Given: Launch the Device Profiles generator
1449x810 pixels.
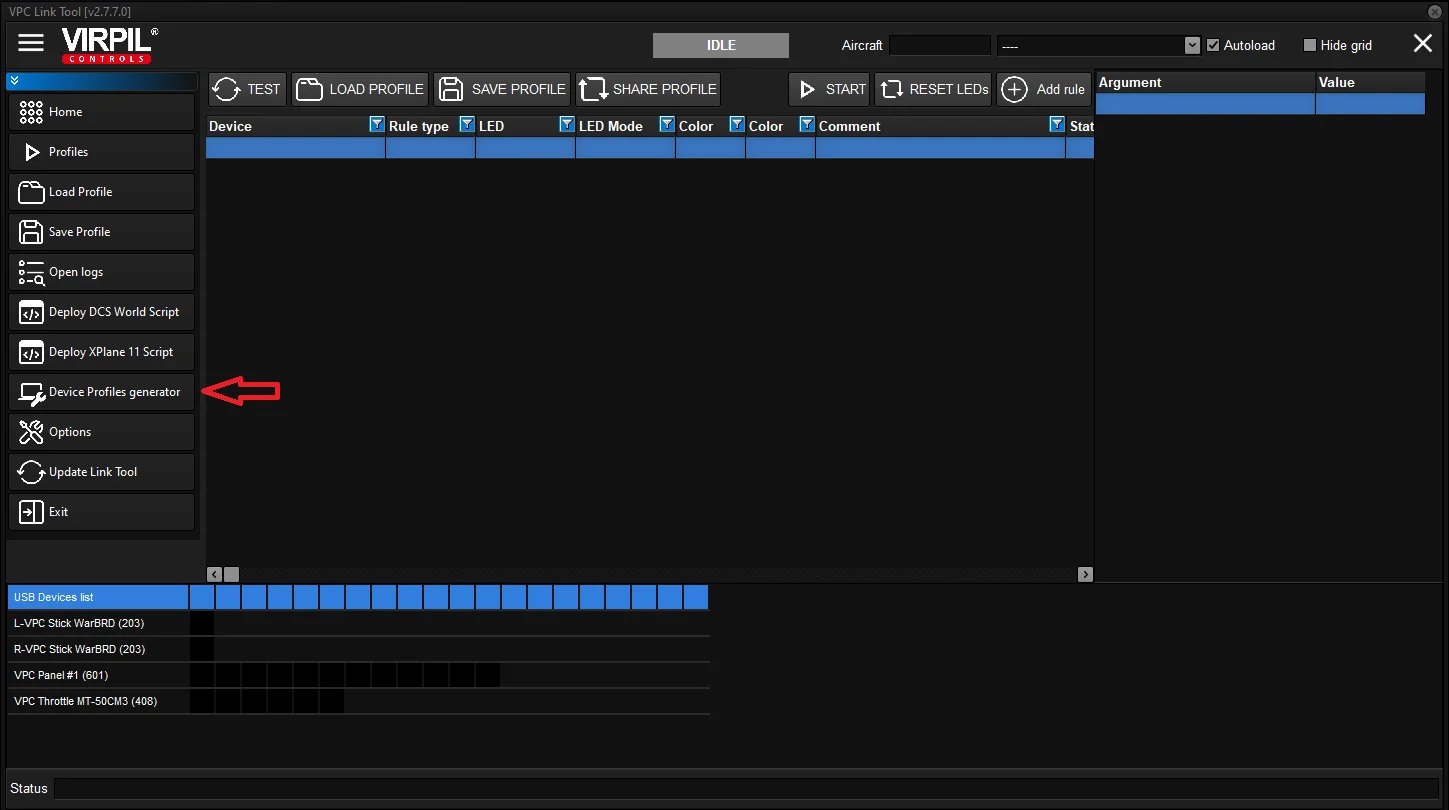Looking at the screenshot, I should pos(101,392).
